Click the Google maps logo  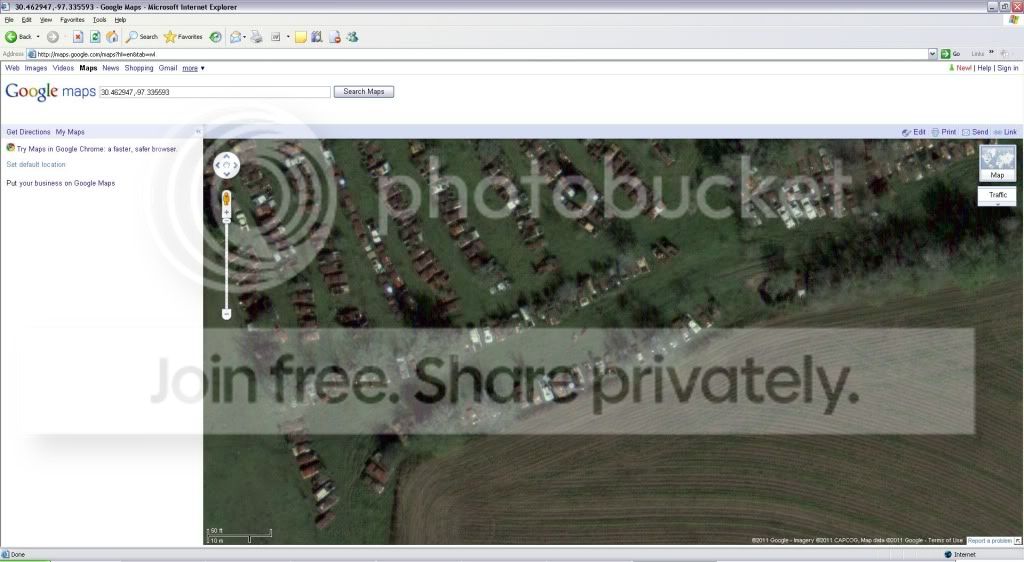50,91
